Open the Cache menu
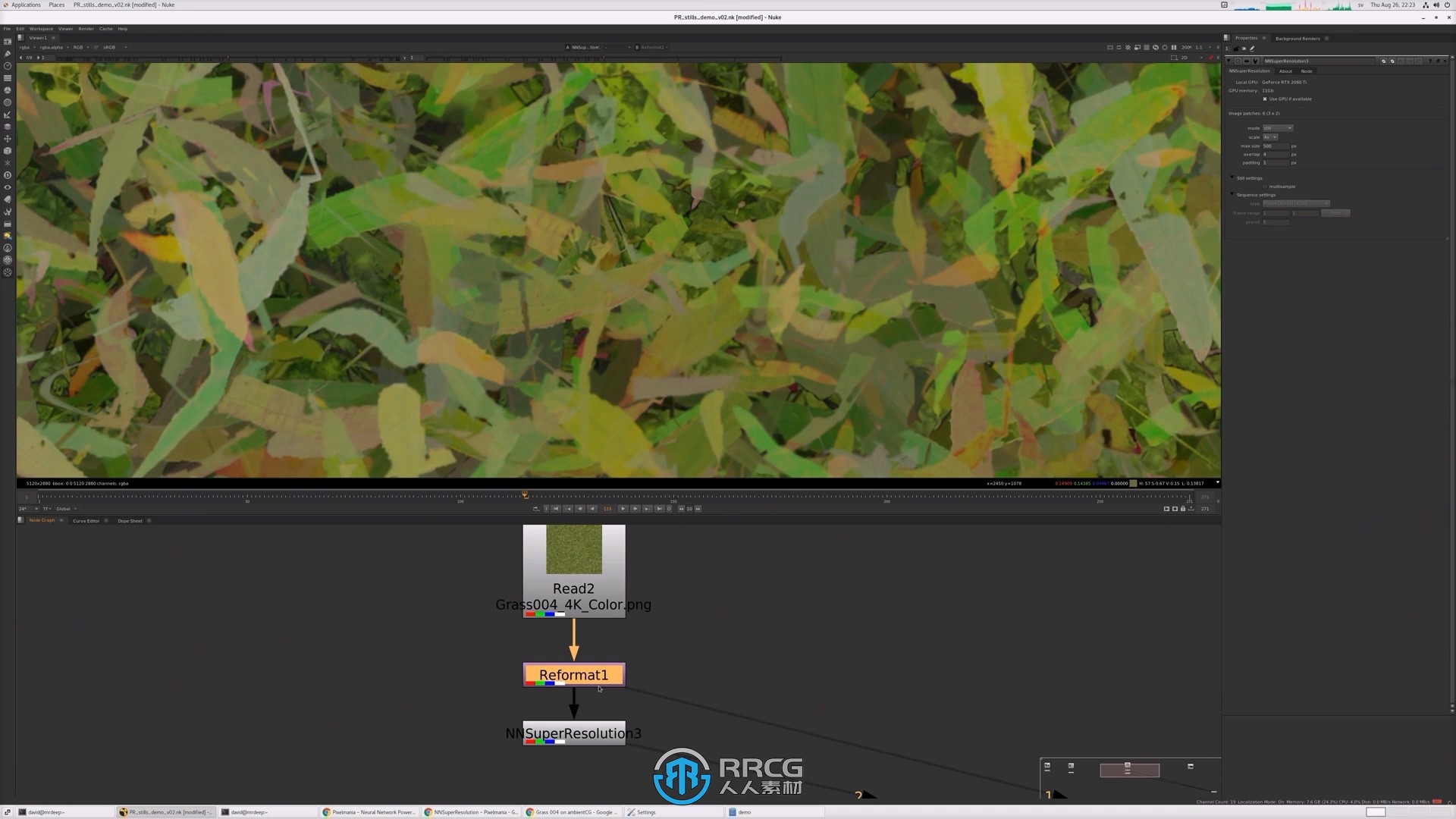 (x=105, y=29)
